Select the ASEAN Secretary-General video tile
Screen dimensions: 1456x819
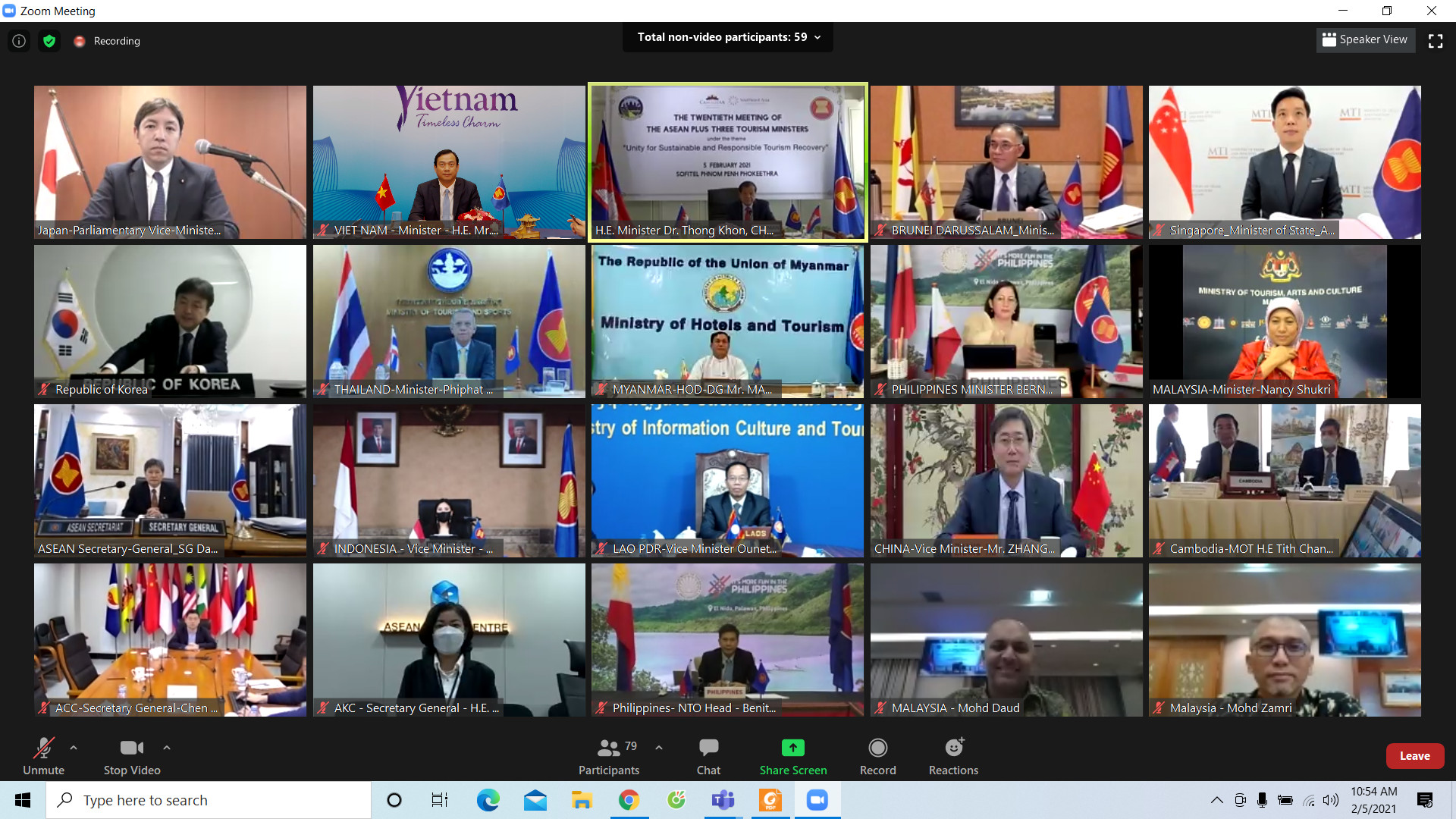(x=170, y=481)
